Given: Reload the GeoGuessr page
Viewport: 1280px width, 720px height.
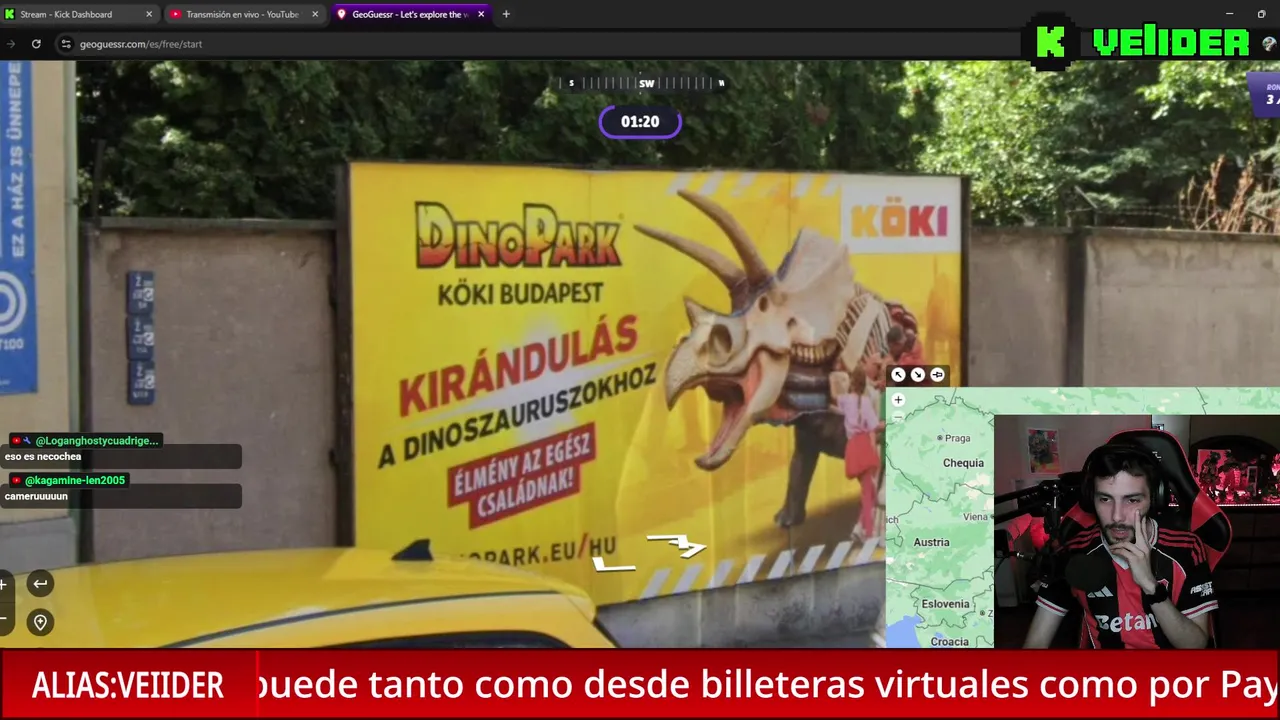Looking at the screenshot, I should [x=36, y=44].
